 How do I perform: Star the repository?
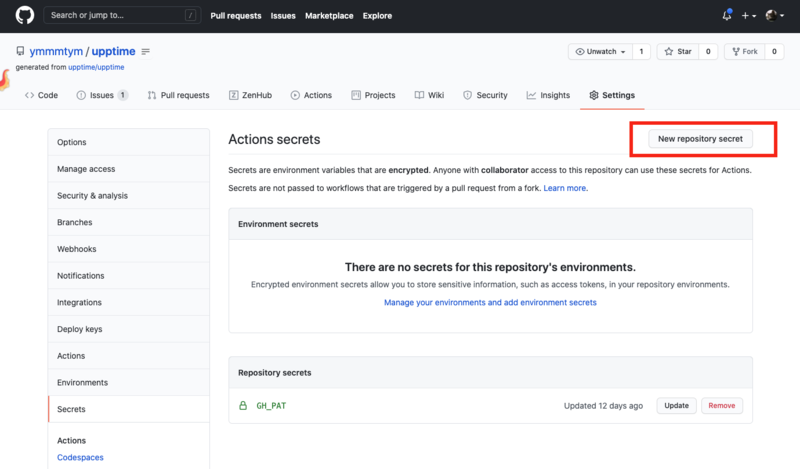(x=678, y=52)
